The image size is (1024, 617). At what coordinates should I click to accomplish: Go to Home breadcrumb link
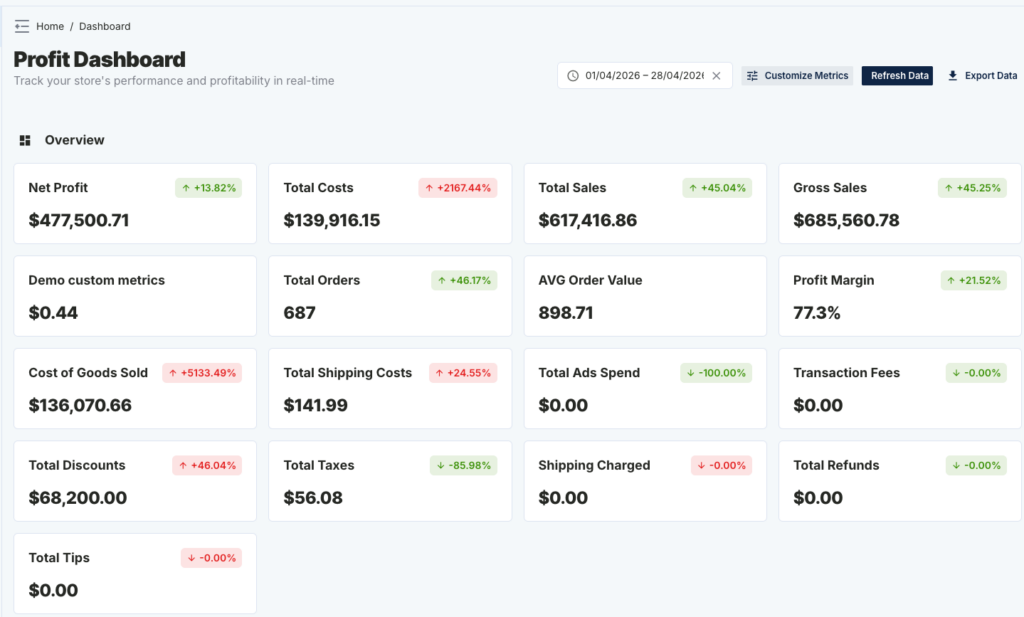[x=50, y=26]
